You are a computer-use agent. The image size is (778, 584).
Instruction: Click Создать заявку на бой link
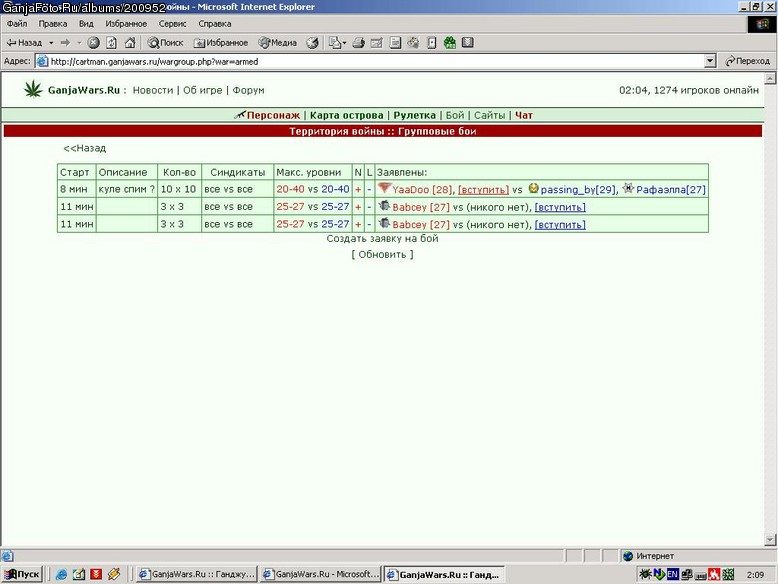click(382, 238)
